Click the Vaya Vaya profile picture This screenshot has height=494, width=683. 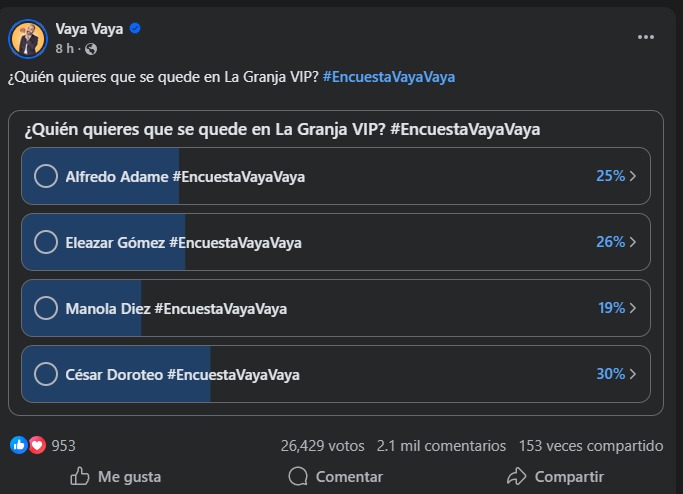[x=28, y=38]
